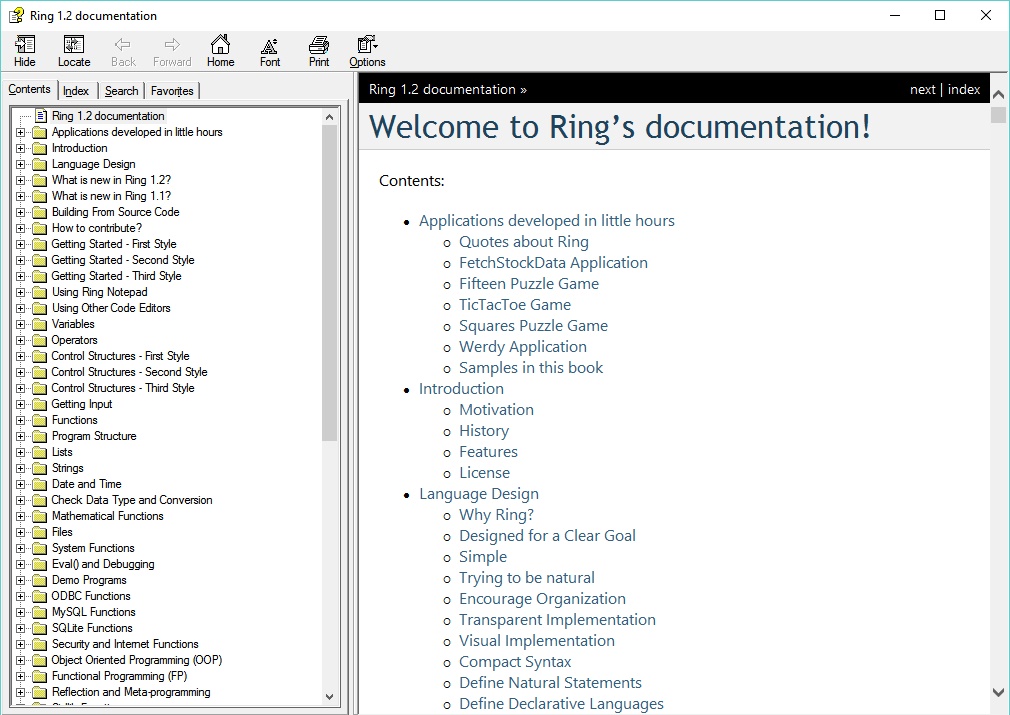Click the folder icon beside Introduction
1010x715 pixels.
pyautogui.click(x=40, y=148)
